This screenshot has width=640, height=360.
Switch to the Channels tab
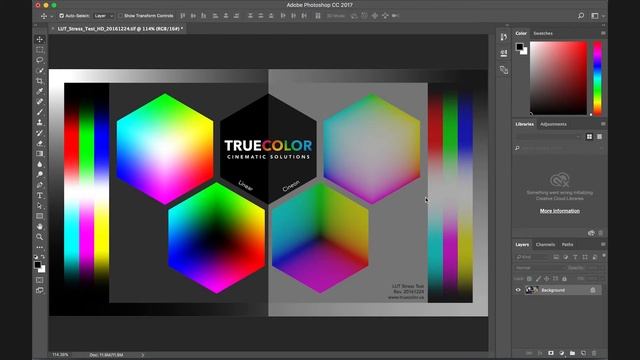545,244
